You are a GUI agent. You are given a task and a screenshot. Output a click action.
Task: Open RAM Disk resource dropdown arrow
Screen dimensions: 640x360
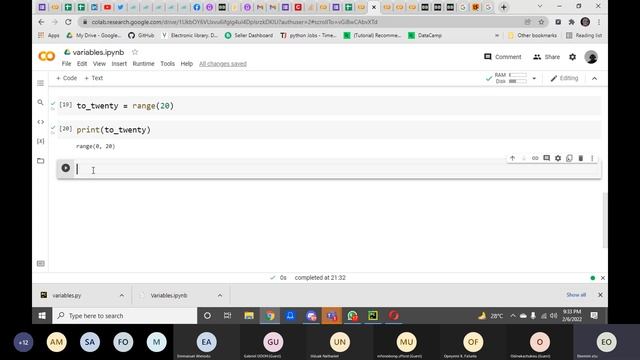534,78
